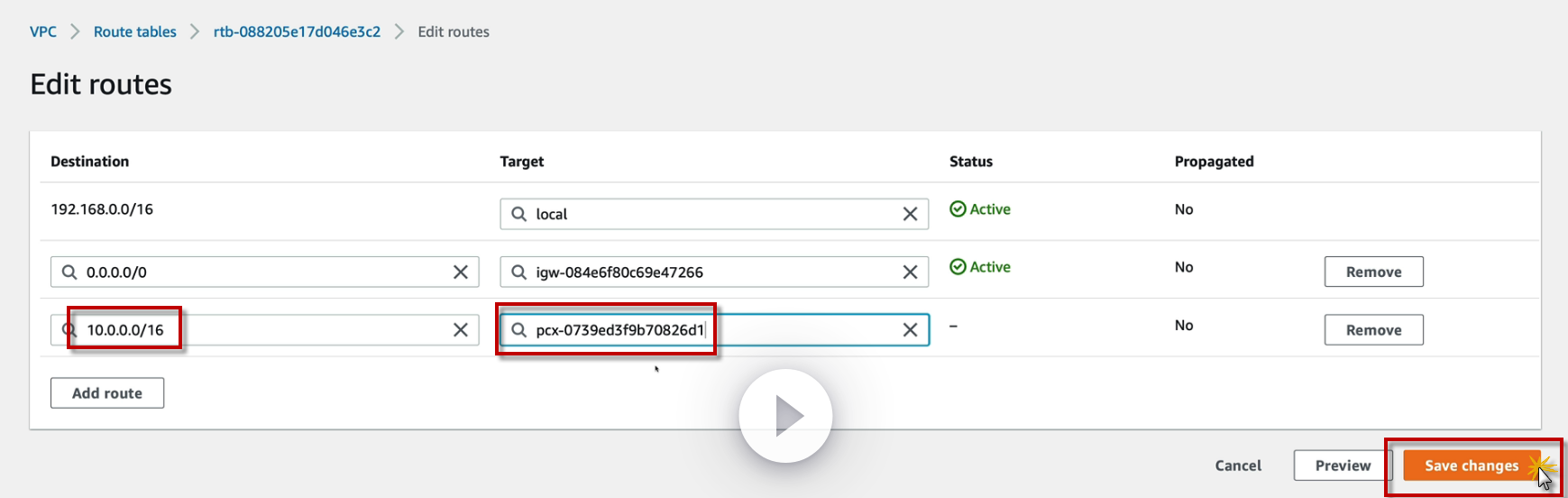Remove the 0.0.0.0/0 route

[1373, 272]
